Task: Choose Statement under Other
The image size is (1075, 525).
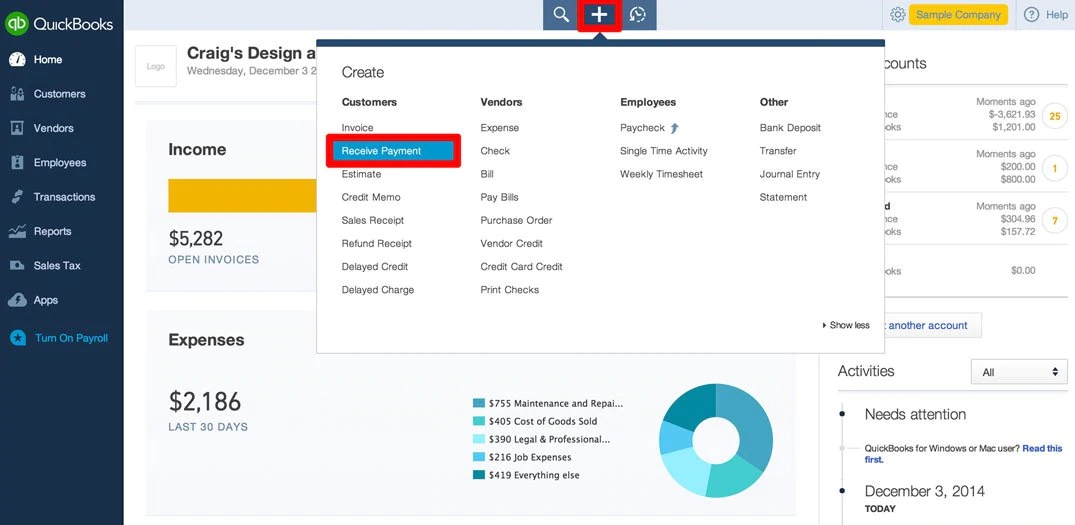Action: pyautogui.click(x=783, y=197)
